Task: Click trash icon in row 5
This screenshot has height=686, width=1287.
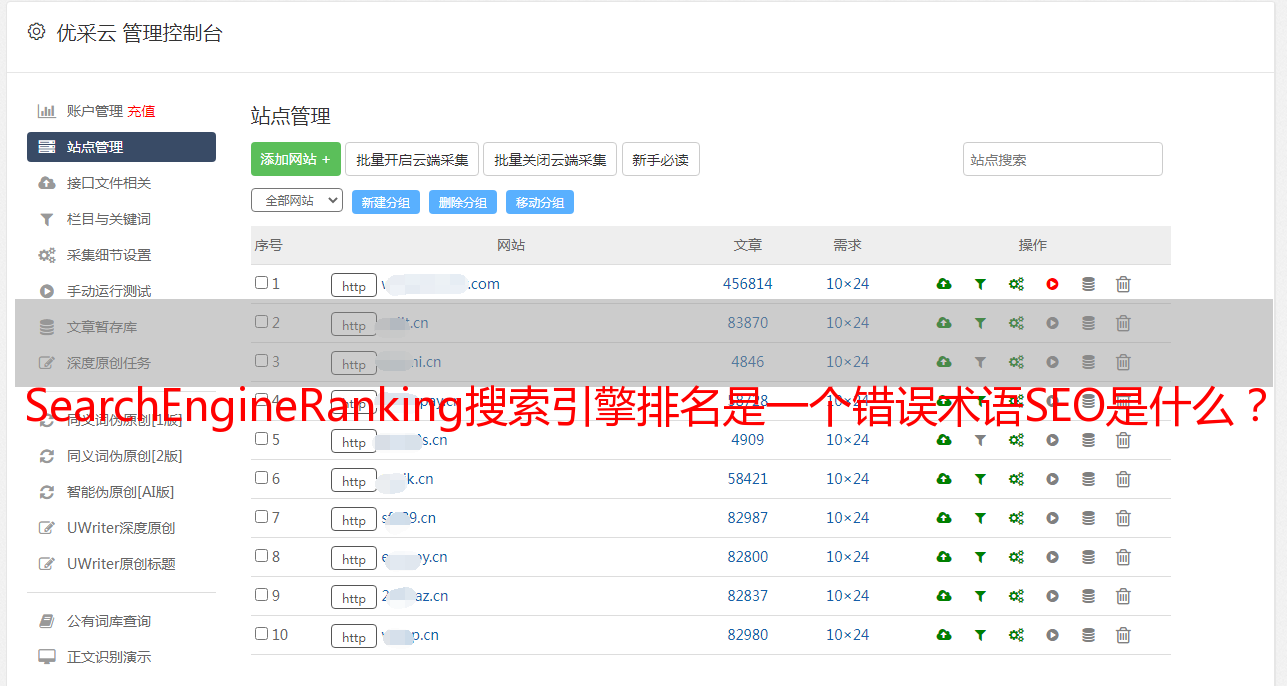Action: click(x=1123, y=440)
